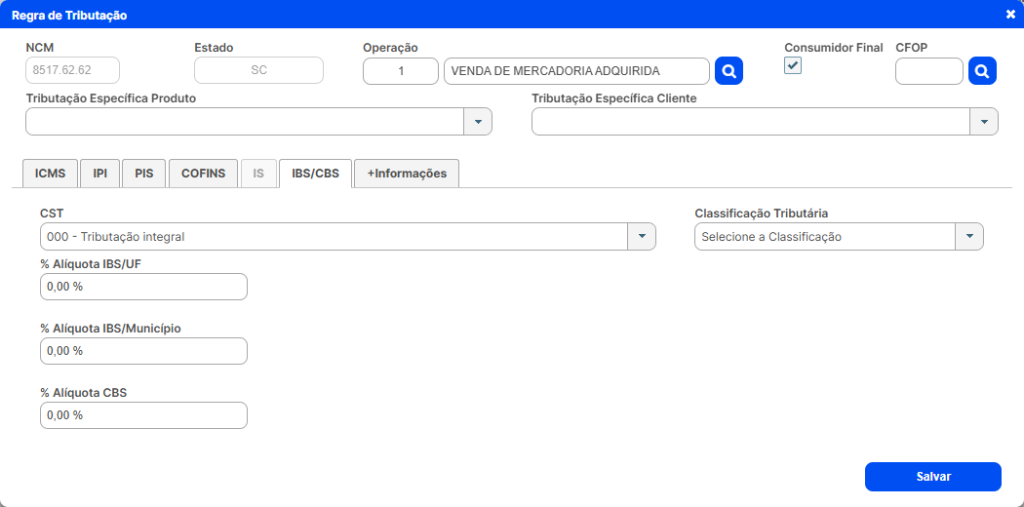Open the CST dropdown list

[641, 237]
